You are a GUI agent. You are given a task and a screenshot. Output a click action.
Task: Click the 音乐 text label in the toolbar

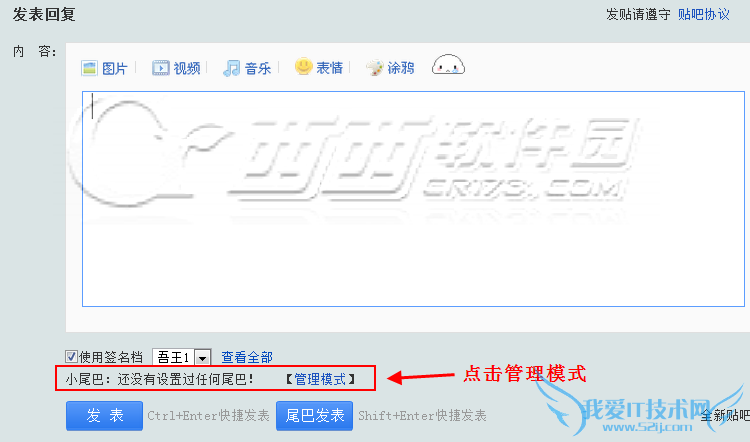click(258, 68)
